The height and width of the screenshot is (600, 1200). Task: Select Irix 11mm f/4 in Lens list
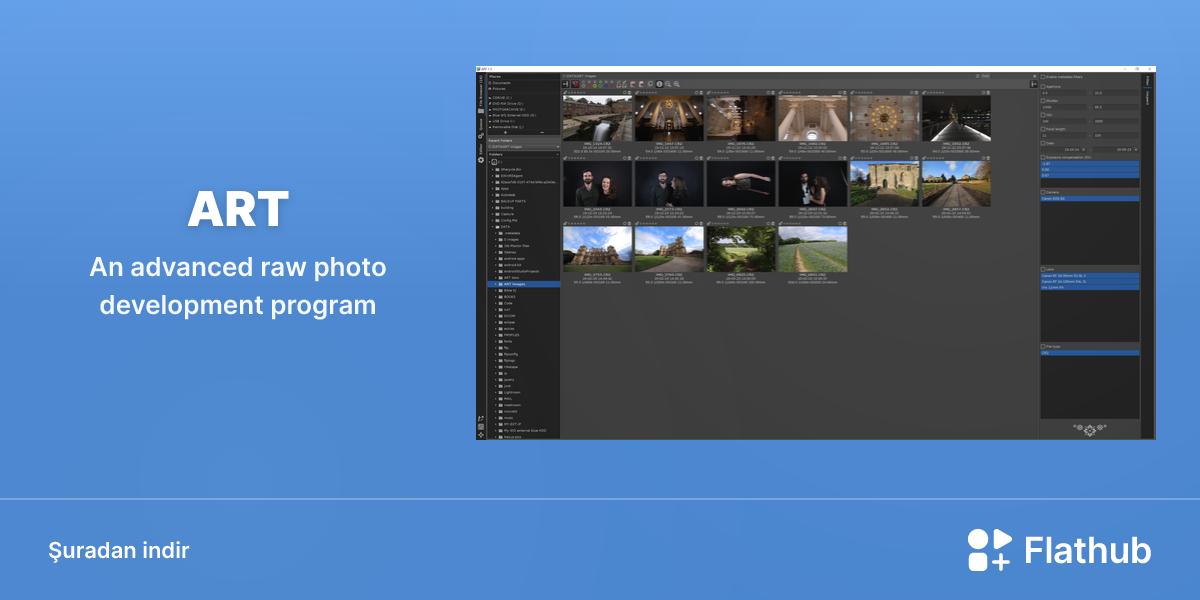(x=1090, y=287)
